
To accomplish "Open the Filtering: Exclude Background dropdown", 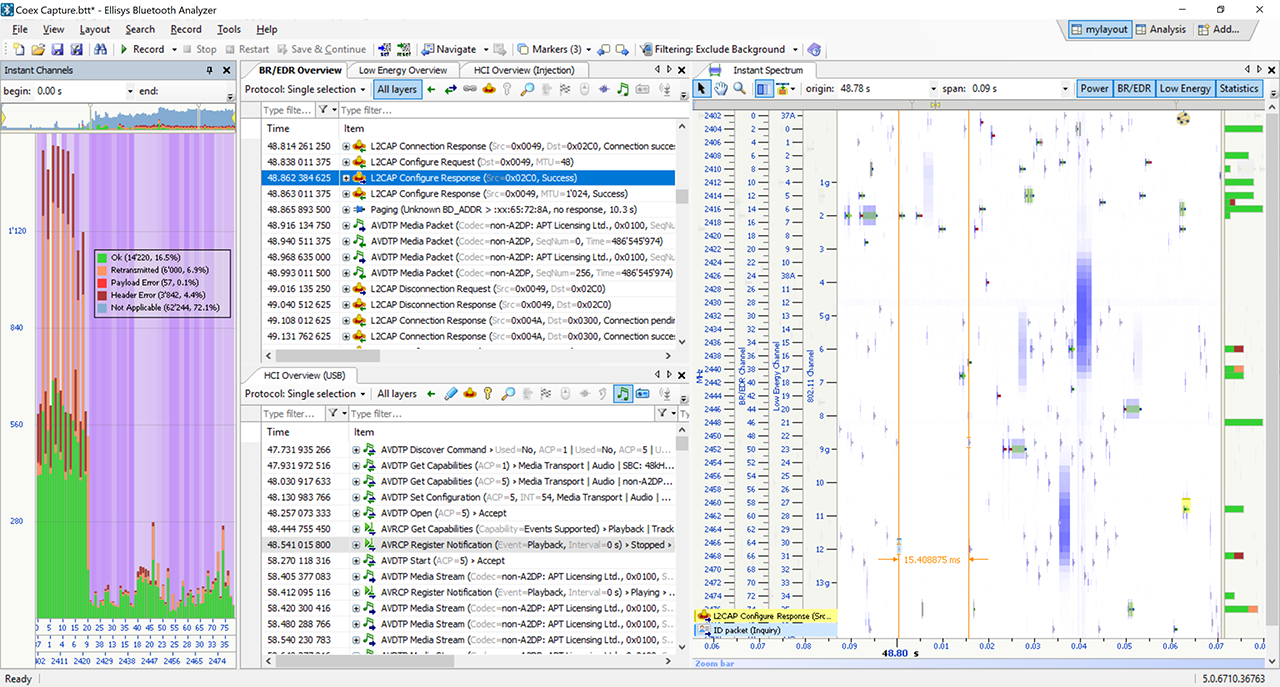I will pyautogui.click(x=795, y=49).
